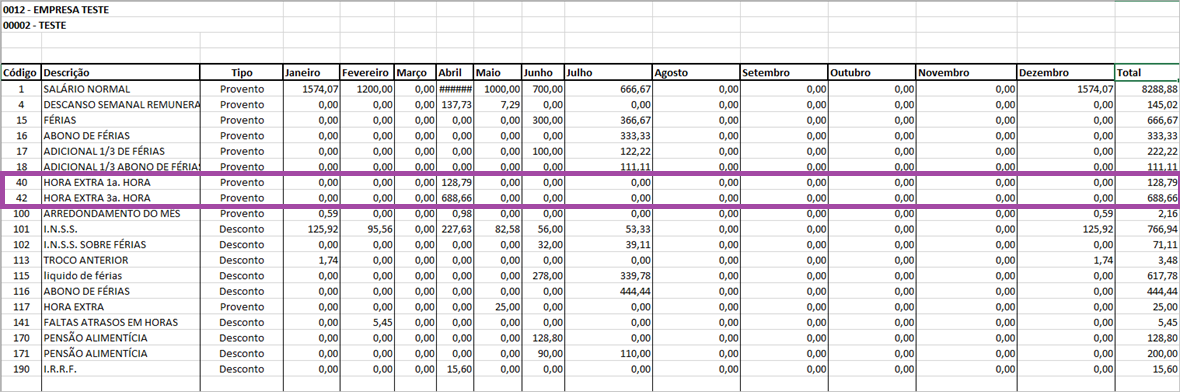Select the '######' April cell
Viewport: 1180px width, 392px height.
coord(455,89)
